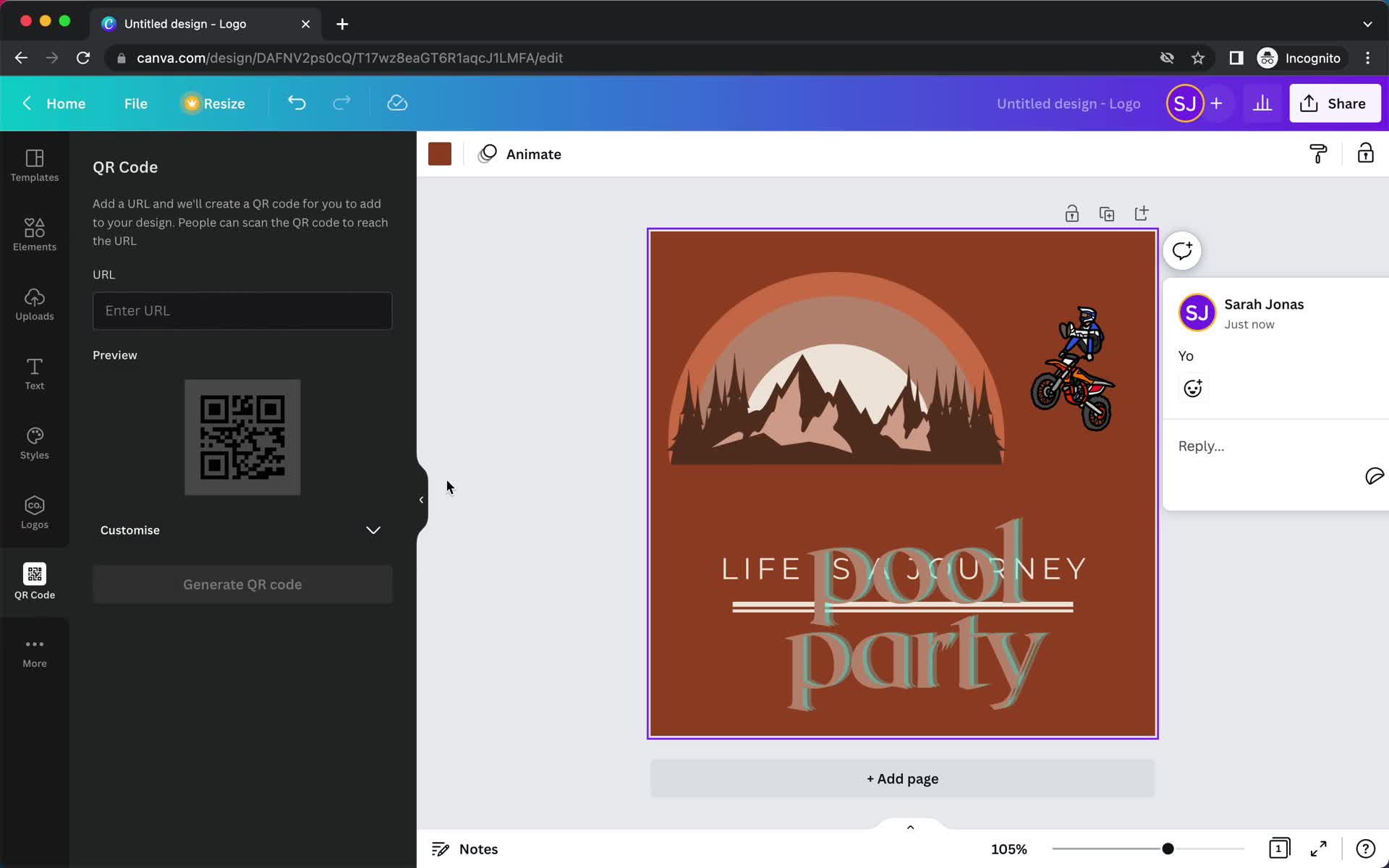1389x868 pixels.
Task: Expand the Customise section
Action: [373, 530]
